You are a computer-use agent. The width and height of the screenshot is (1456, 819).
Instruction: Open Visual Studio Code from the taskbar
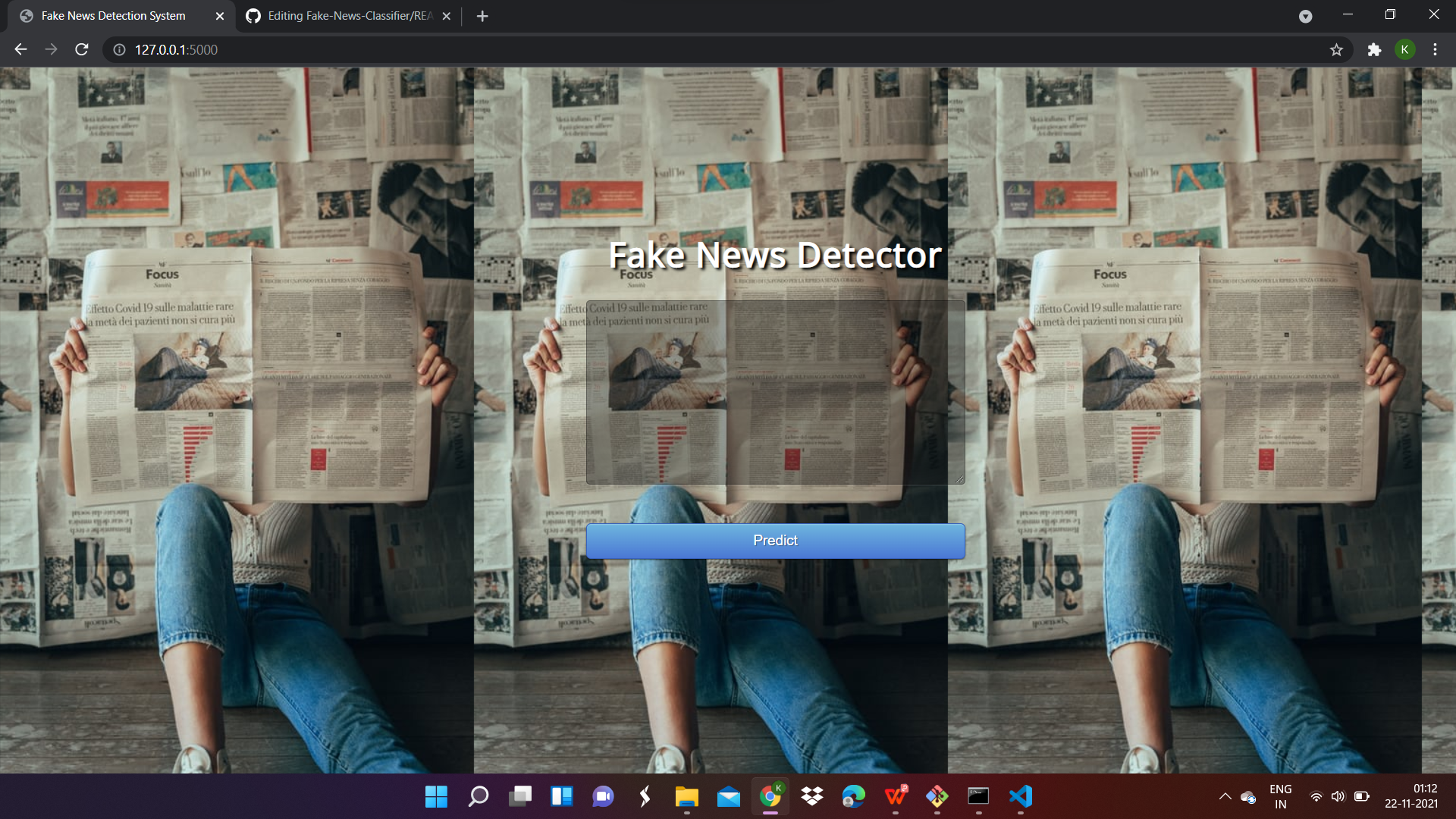tap(1020, 797)
